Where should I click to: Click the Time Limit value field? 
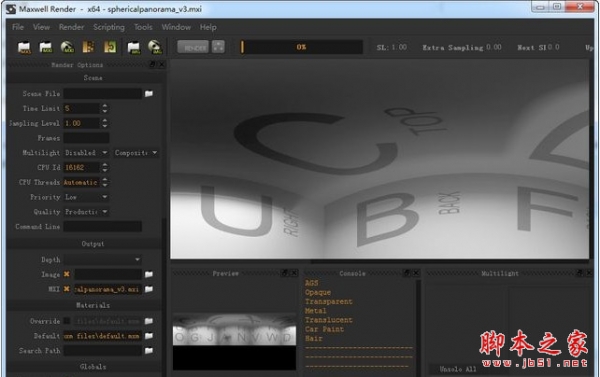pyautogui.click(x=82, y=108)
